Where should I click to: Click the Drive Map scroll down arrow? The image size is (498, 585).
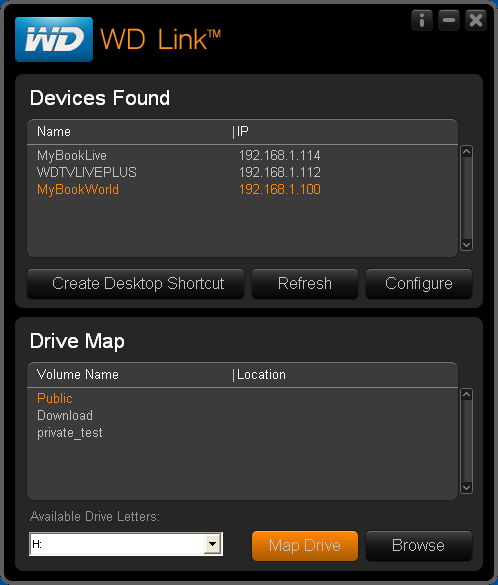(467, 488)
